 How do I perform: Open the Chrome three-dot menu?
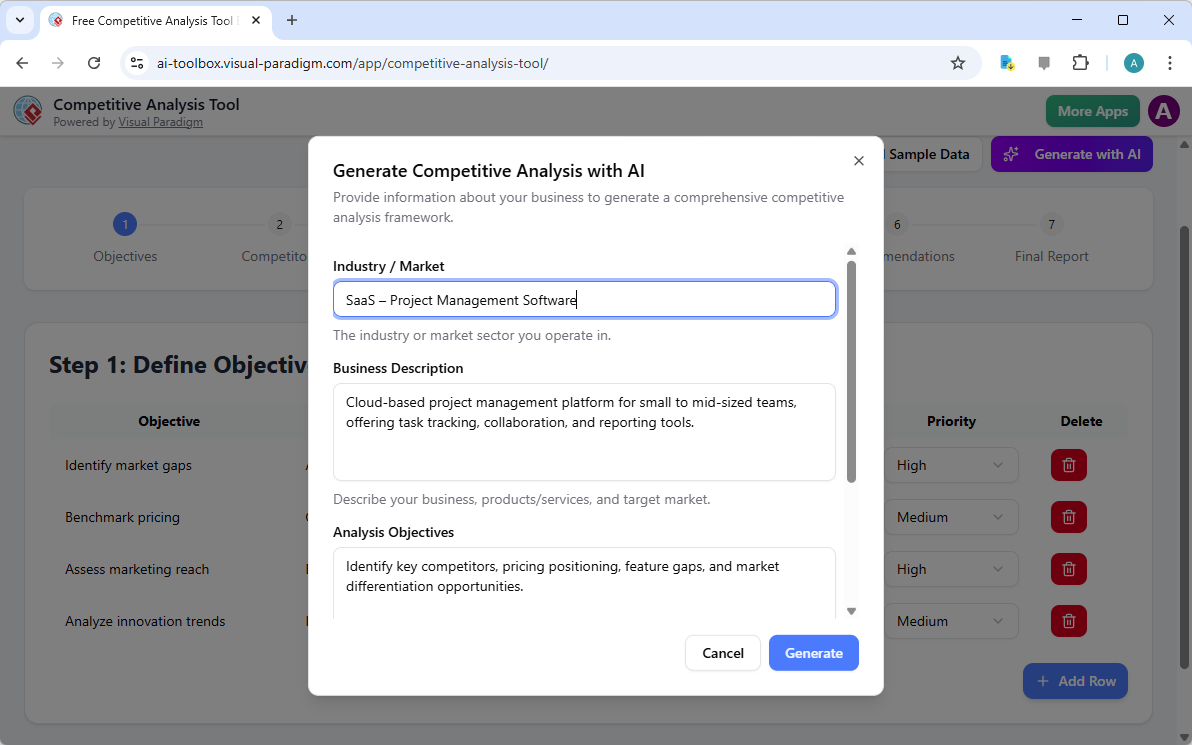coord(1170,62)
